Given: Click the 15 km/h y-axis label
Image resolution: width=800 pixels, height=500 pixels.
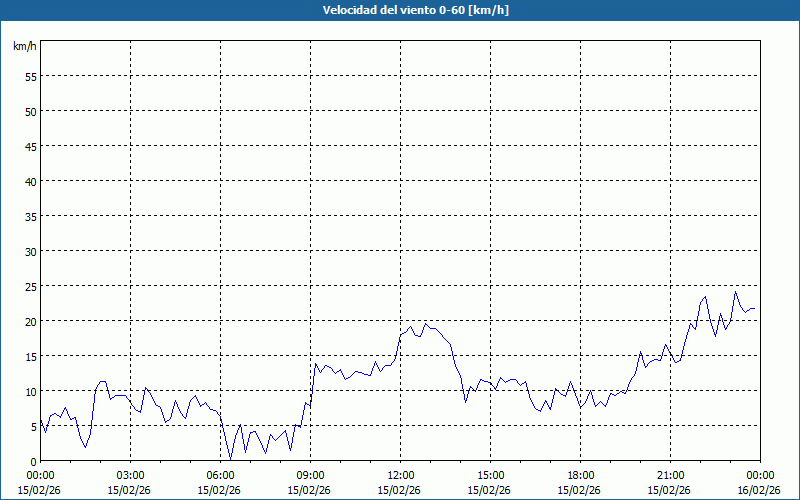Looking at the screenshot, I should [30, 356].
